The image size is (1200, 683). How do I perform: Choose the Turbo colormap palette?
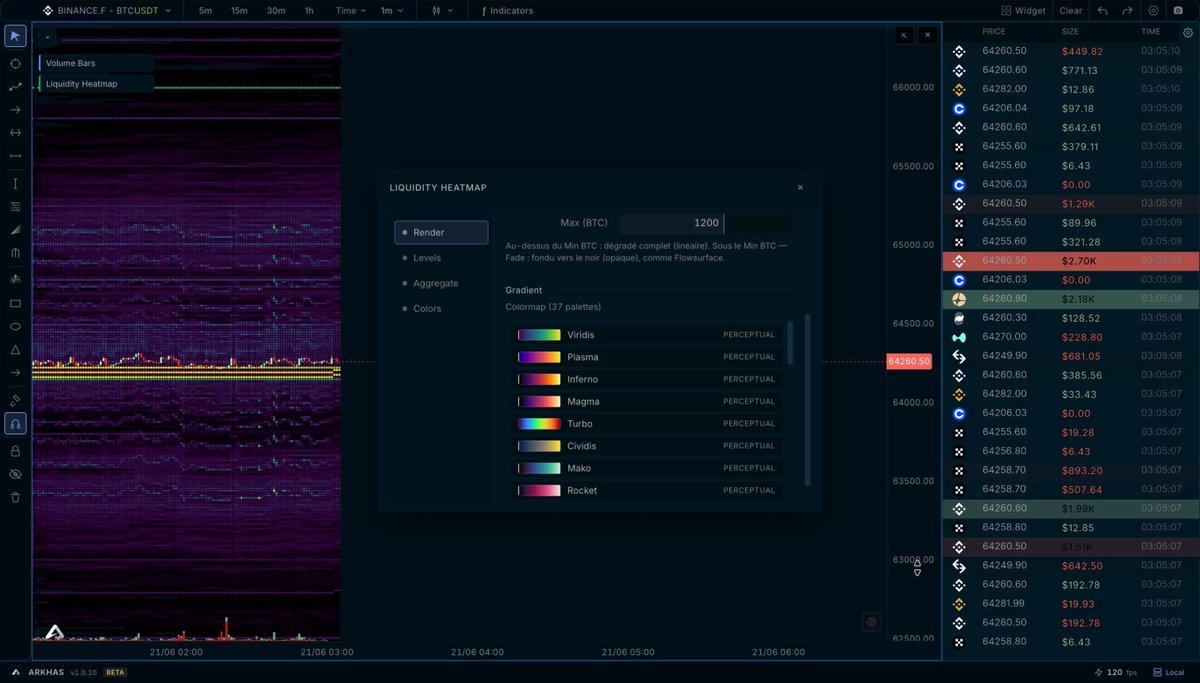(646, 424)
